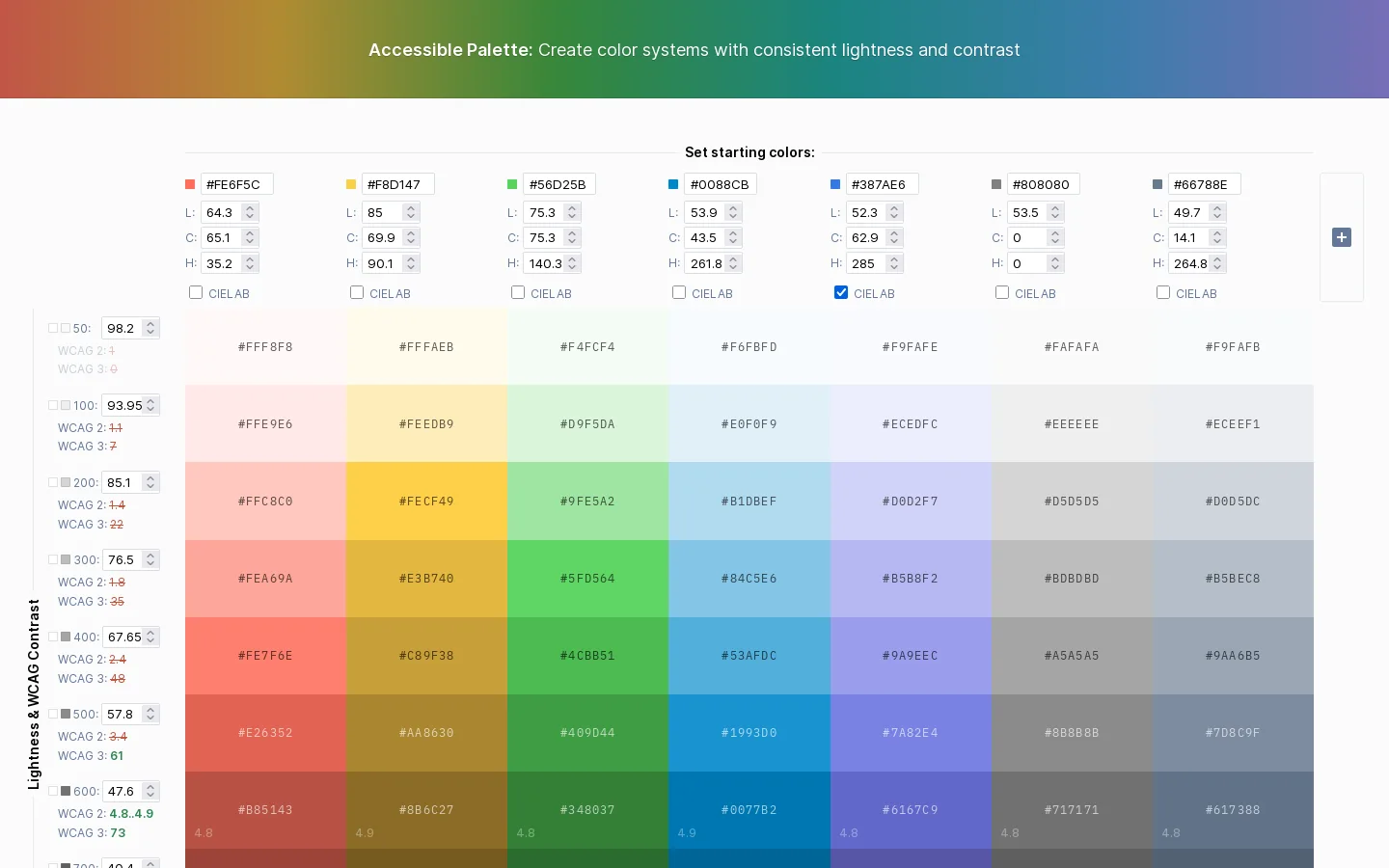This screenshot has width=1389, height=868.
Task: Click the gray swatch beside #808080 input
Action: (x=996, y=184)
